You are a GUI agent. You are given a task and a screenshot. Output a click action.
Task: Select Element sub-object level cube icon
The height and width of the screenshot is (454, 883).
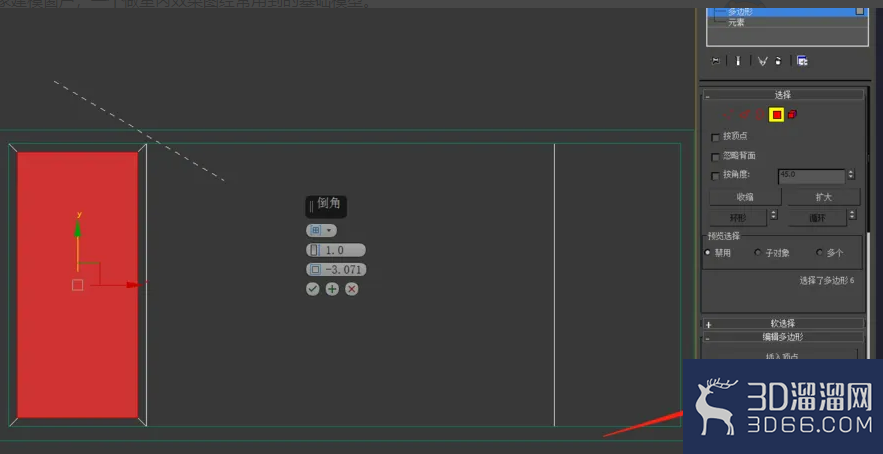pos(792,114)
